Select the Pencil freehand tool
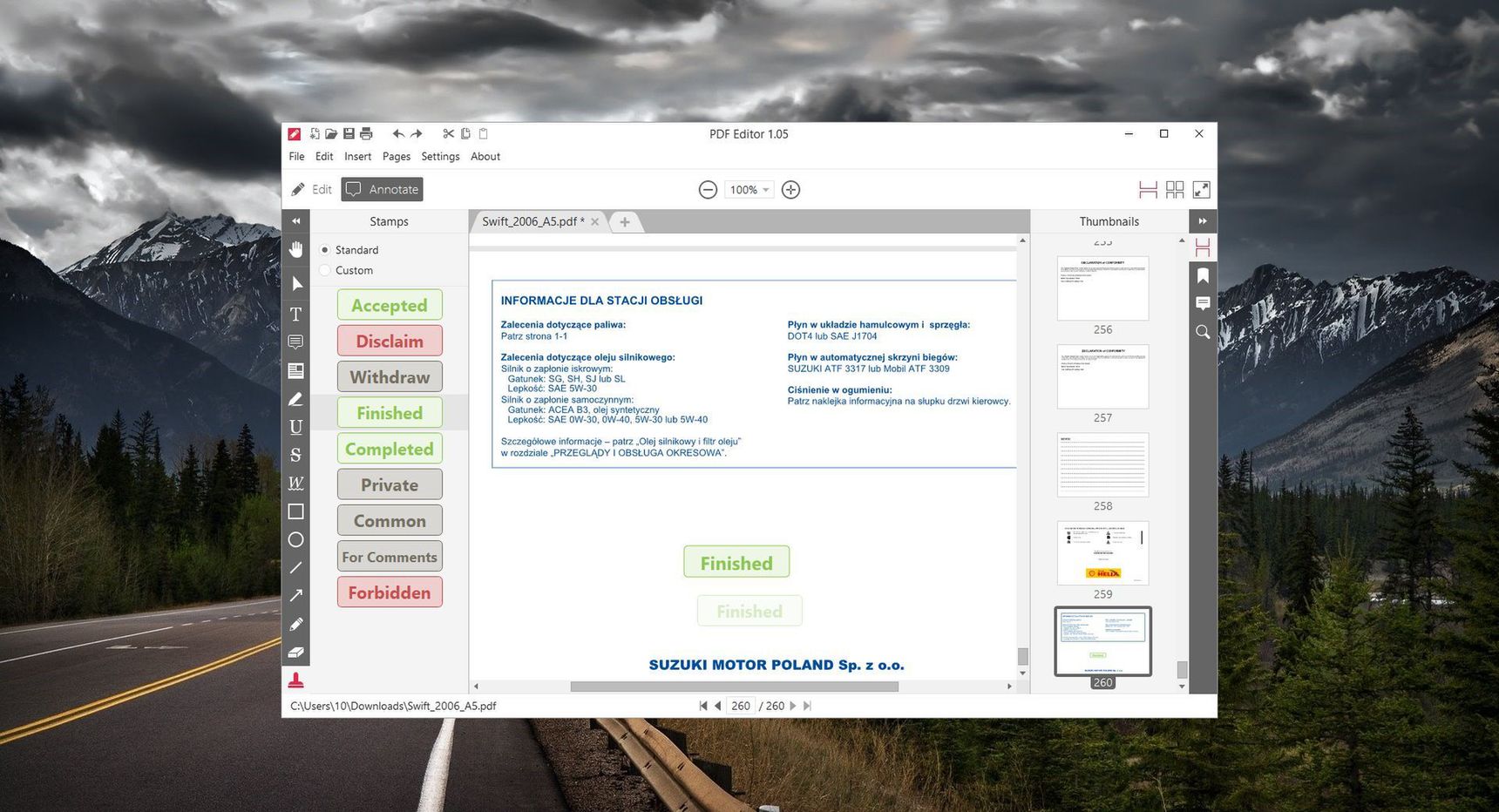1499x812 pixels. (x=296, y=624)
